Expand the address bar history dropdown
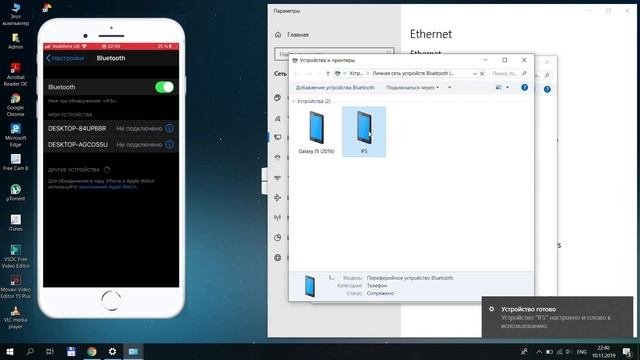 (475, 73)
